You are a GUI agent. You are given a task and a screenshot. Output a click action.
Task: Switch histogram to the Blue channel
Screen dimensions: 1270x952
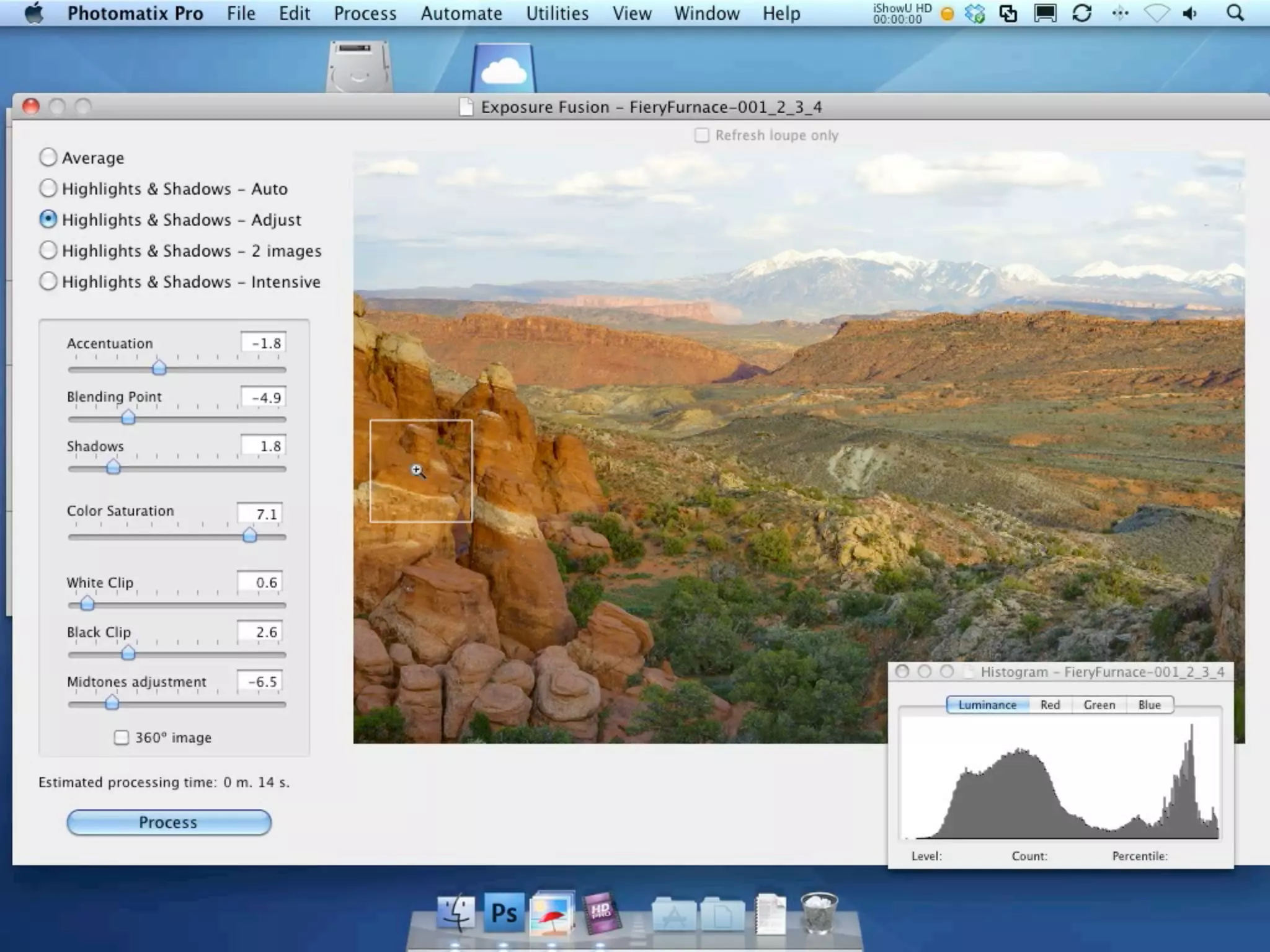(x=1149, y=705)
